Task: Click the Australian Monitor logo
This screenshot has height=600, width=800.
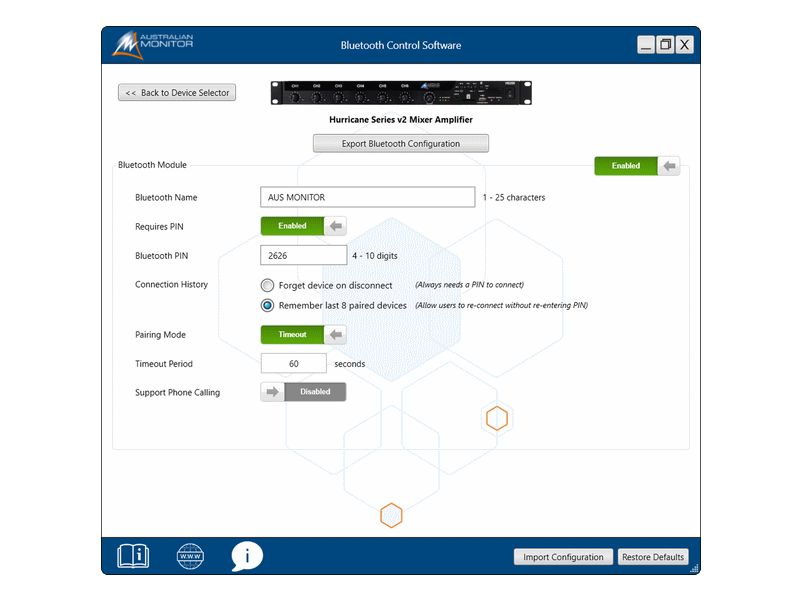Action: [153, 45]
